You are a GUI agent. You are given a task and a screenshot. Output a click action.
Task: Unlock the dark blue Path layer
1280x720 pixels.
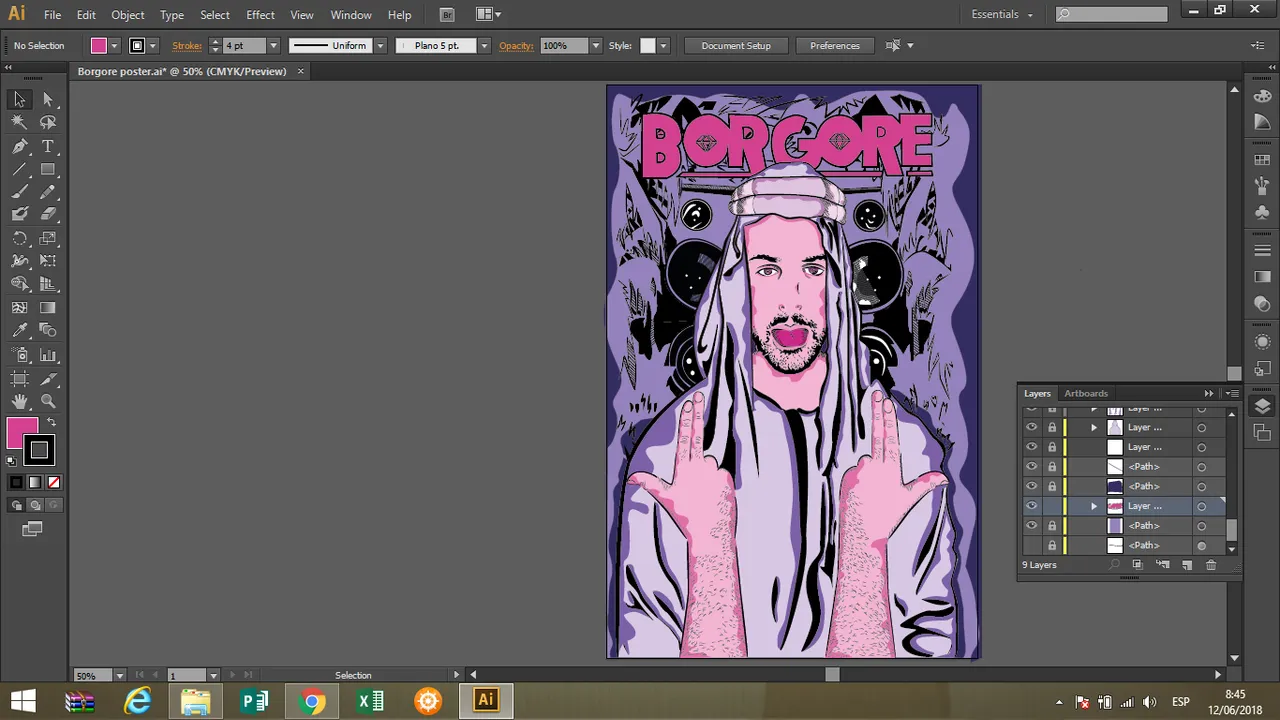(x=1051, y=486)
